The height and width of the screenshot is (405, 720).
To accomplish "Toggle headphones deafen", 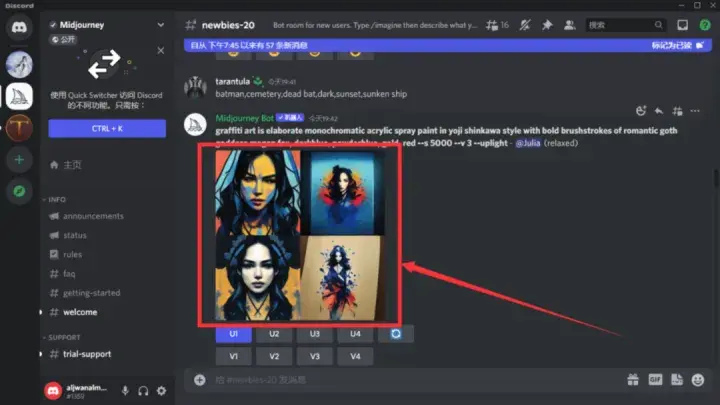I will coord(143,391).
